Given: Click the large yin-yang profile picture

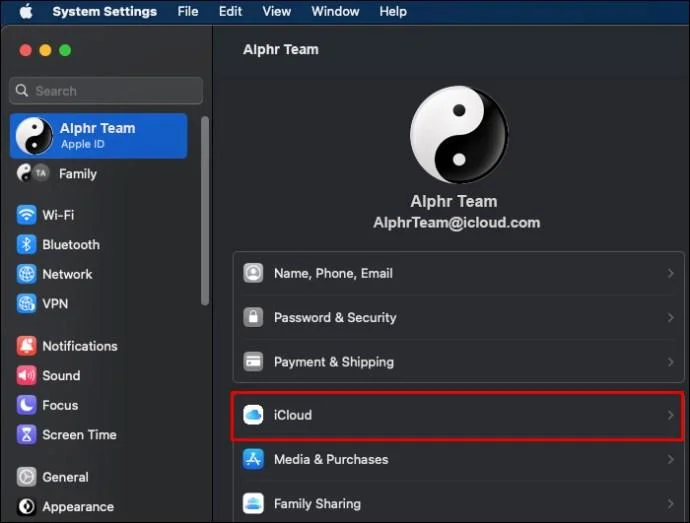Looking at the screenshot, I should pos(459,135).
